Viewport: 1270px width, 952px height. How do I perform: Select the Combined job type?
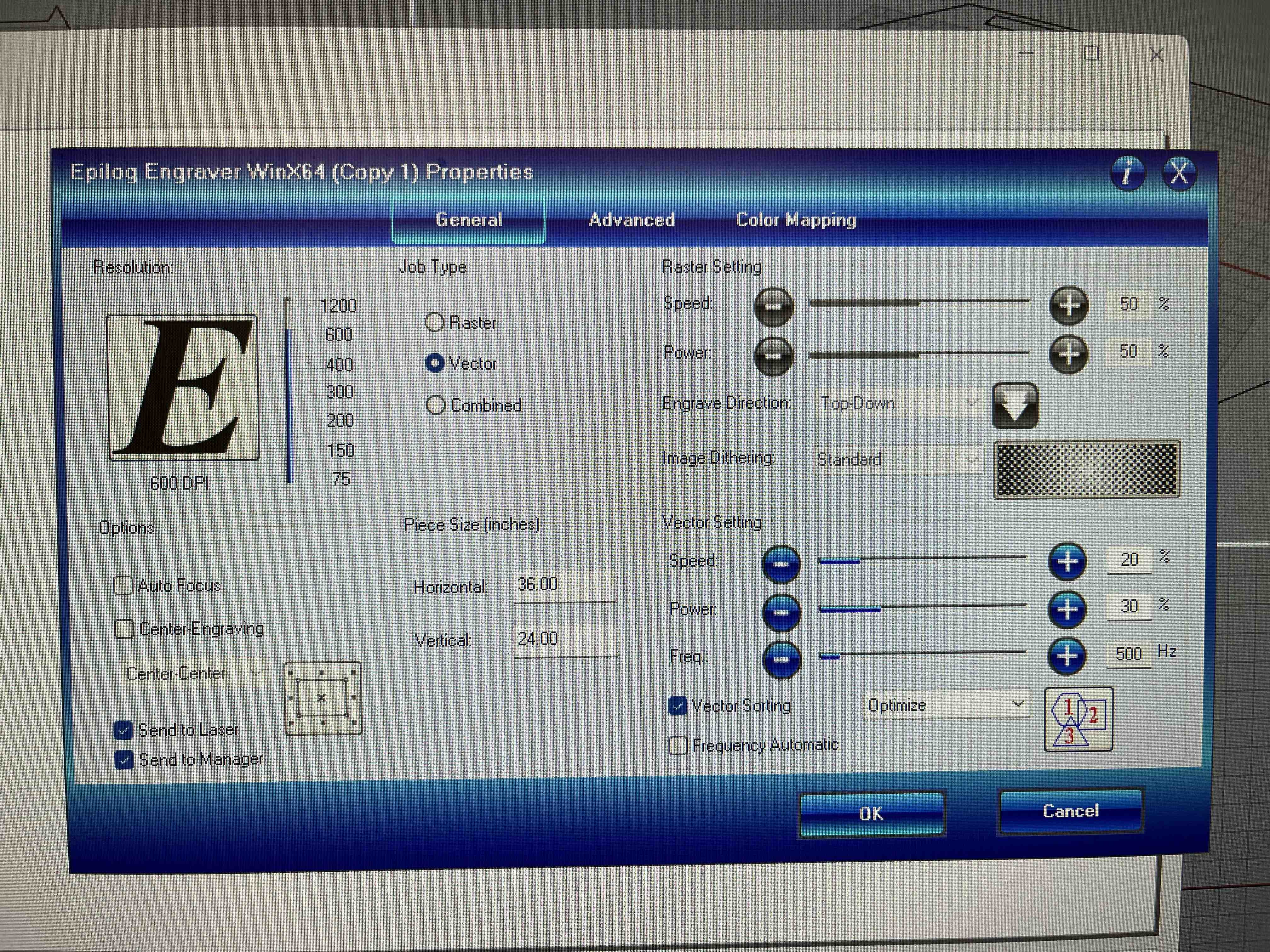click(436, 405)
